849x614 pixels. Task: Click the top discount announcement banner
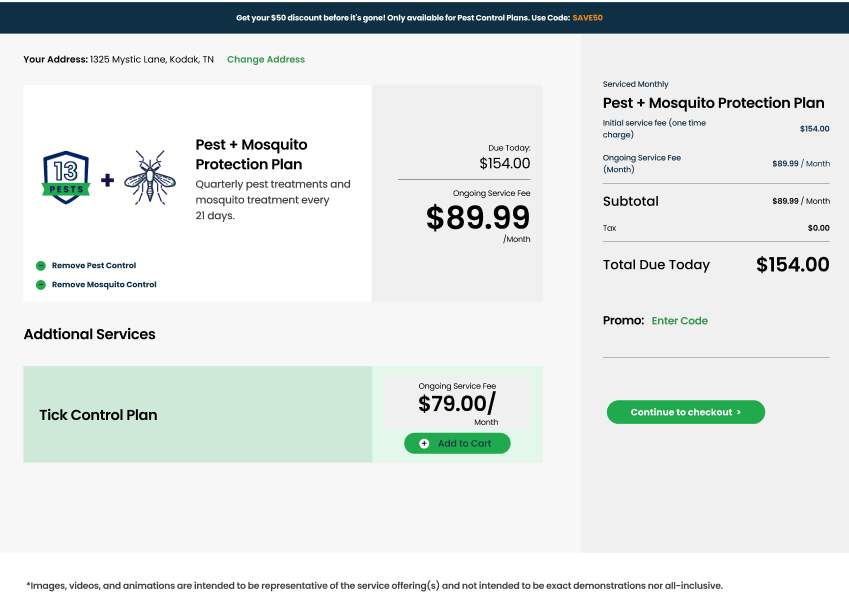pos(424,18)
